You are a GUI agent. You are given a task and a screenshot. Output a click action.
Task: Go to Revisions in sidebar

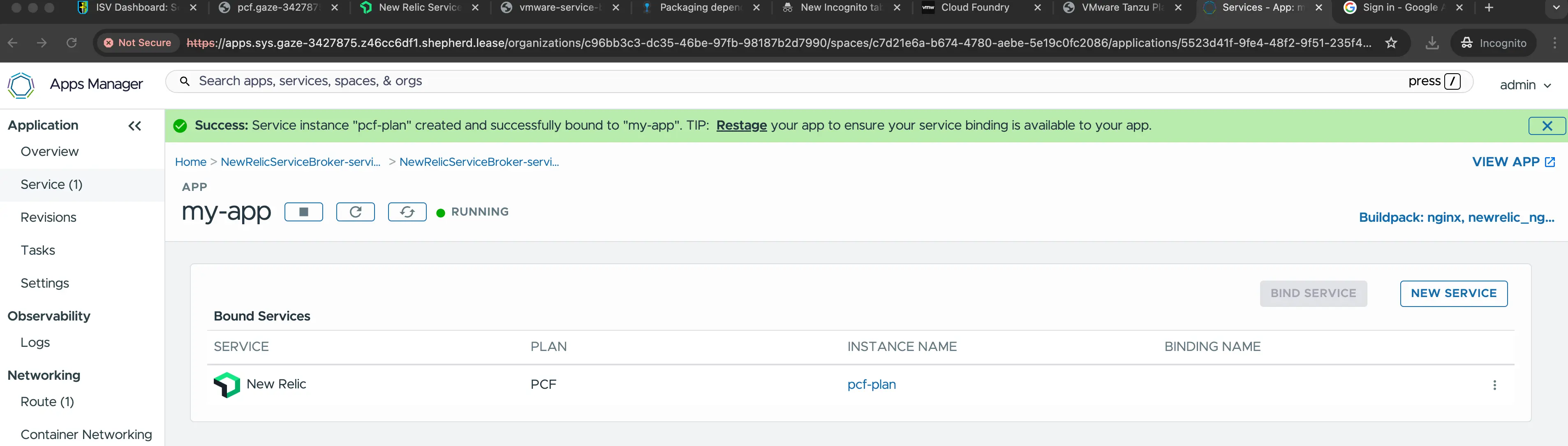coord(48,218)
